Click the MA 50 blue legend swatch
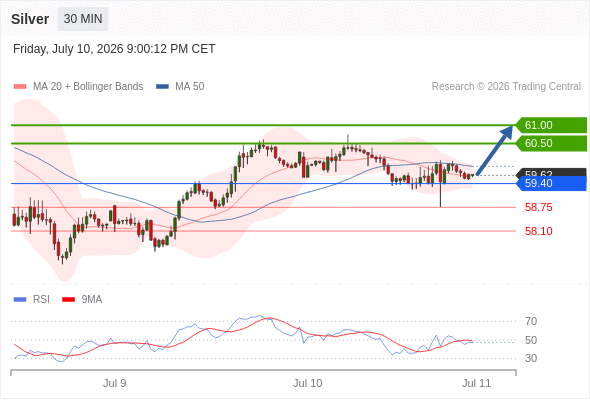The width and height of the screenshot is (590, 400). [162, 87]
